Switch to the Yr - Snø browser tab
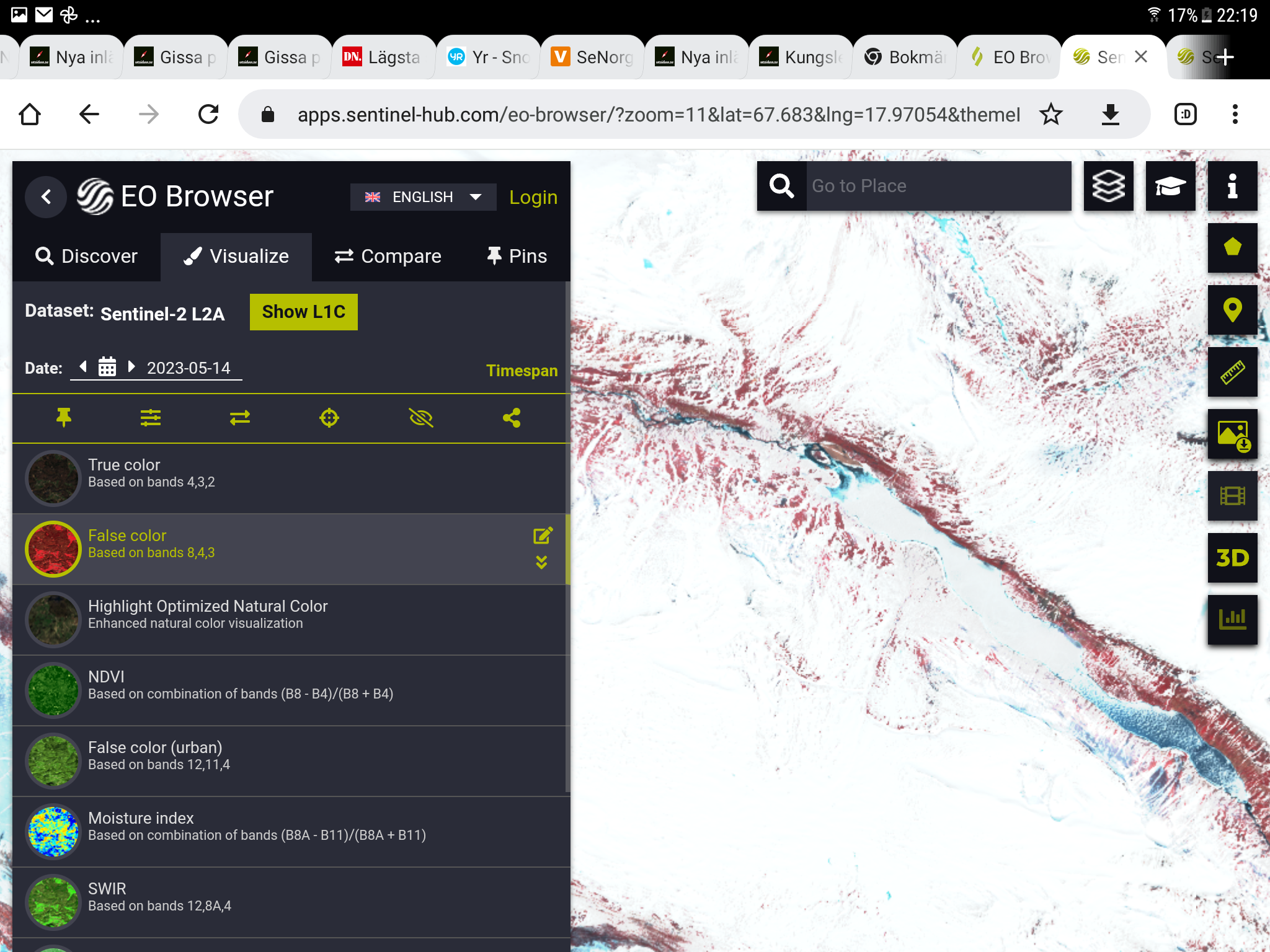Image resolution: width=1270 pixels, height=952 pixels. tap(489, 57)
